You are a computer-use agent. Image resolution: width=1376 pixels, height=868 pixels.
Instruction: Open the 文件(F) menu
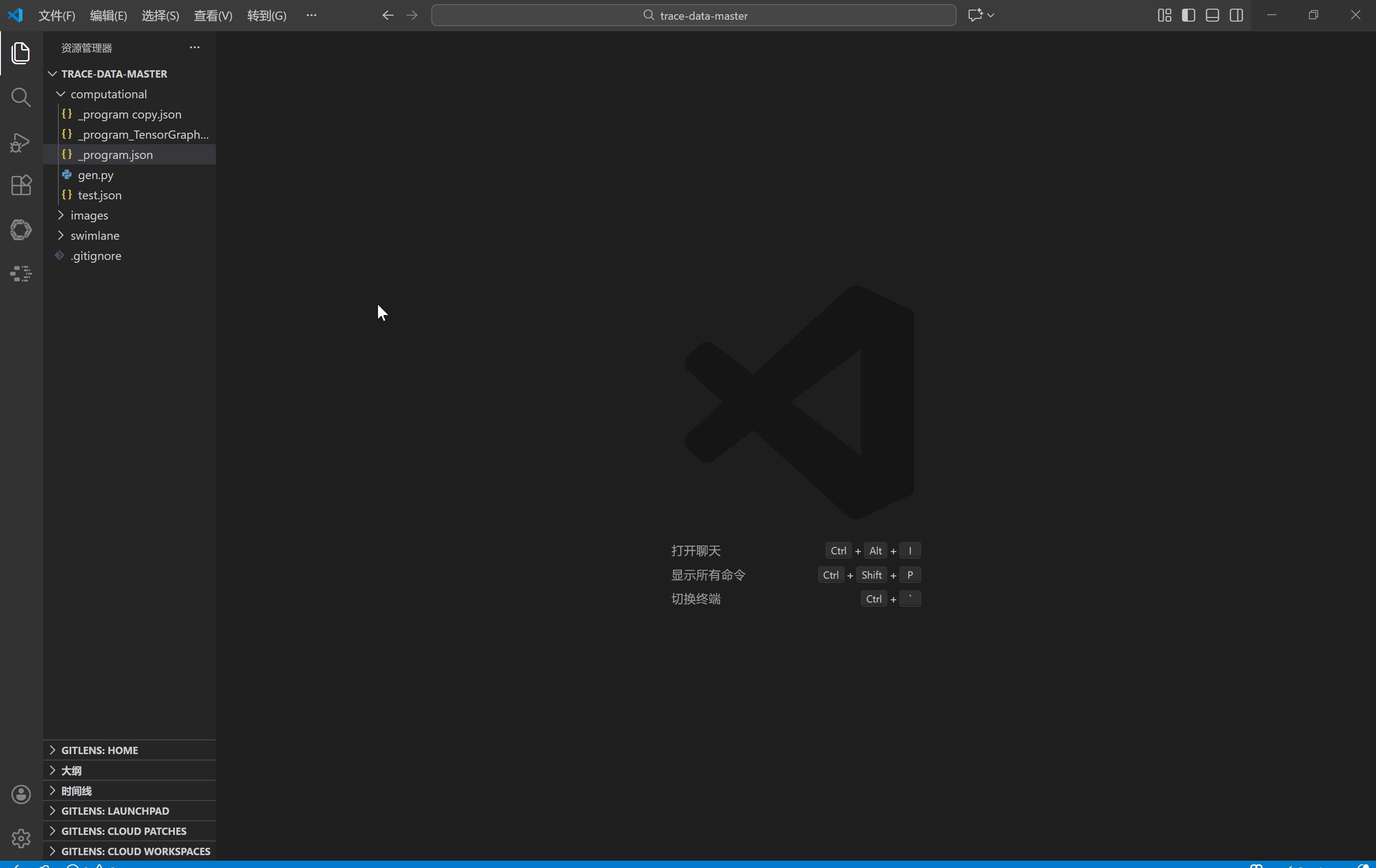(56, 16)
